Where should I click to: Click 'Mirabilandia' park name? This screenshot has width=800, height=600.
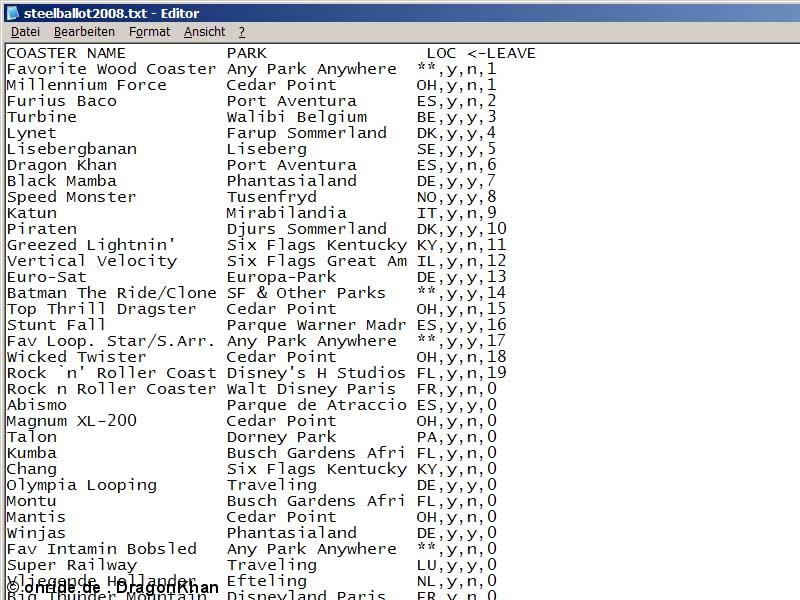click(287, 213)
